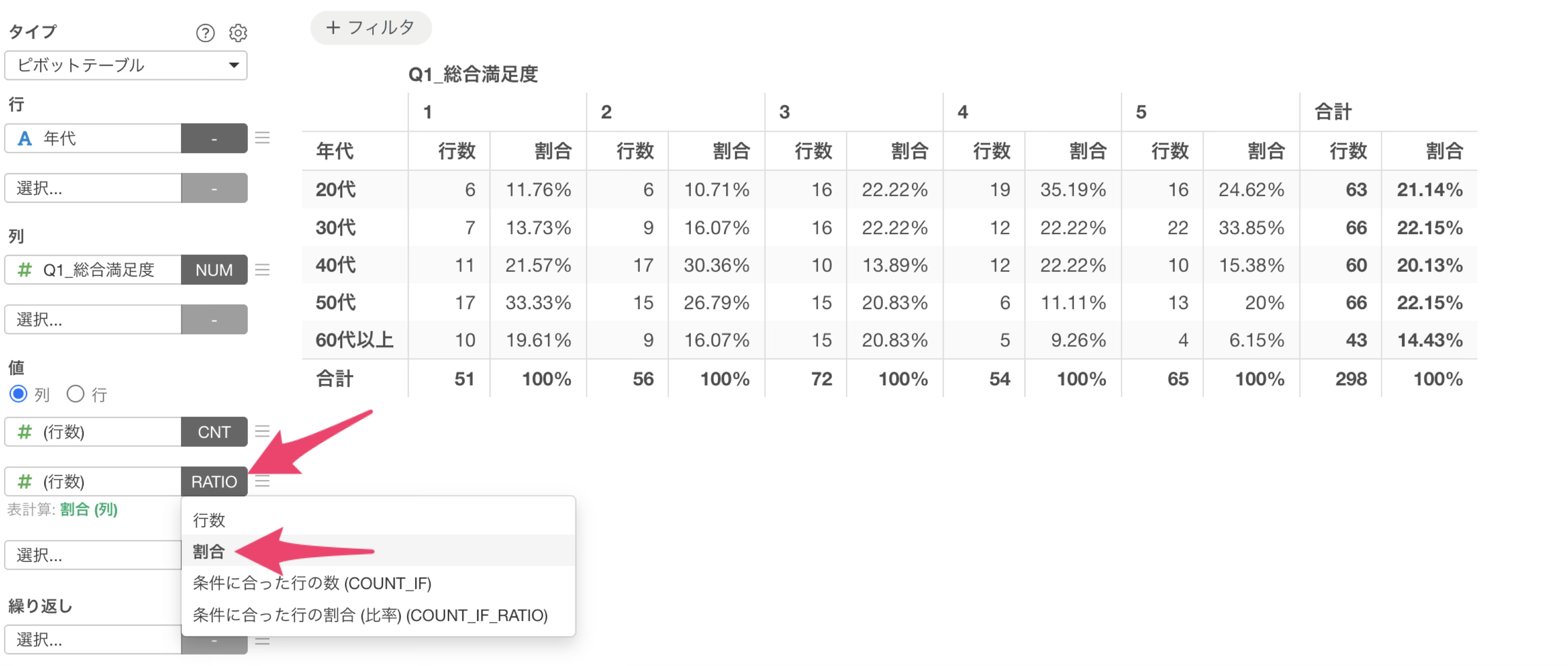1568x666 pixels.
Task: Click menu handle beside CNT value
Action: click(x=262, y=432)
